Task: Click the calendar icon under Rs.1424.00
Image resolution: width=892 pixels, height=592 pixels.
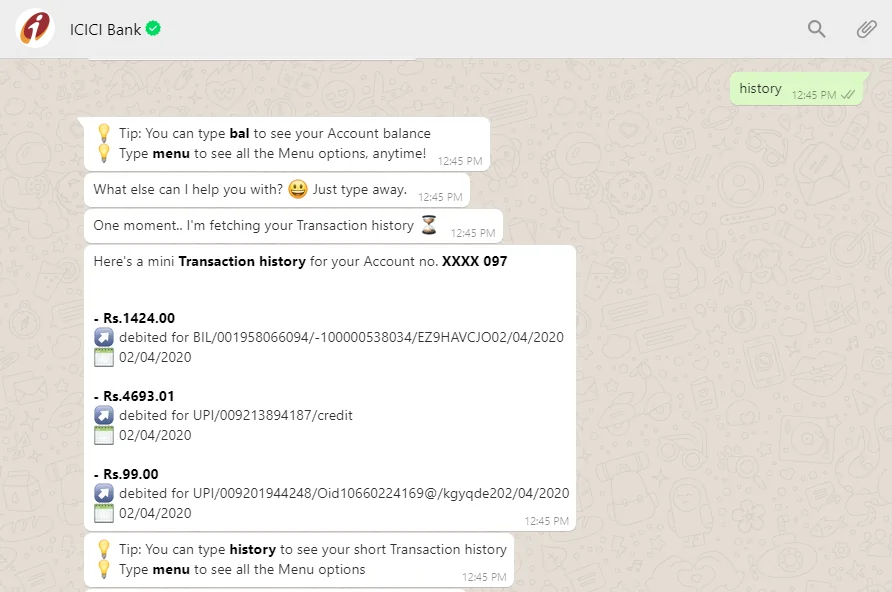Action: tap(104, 357)
